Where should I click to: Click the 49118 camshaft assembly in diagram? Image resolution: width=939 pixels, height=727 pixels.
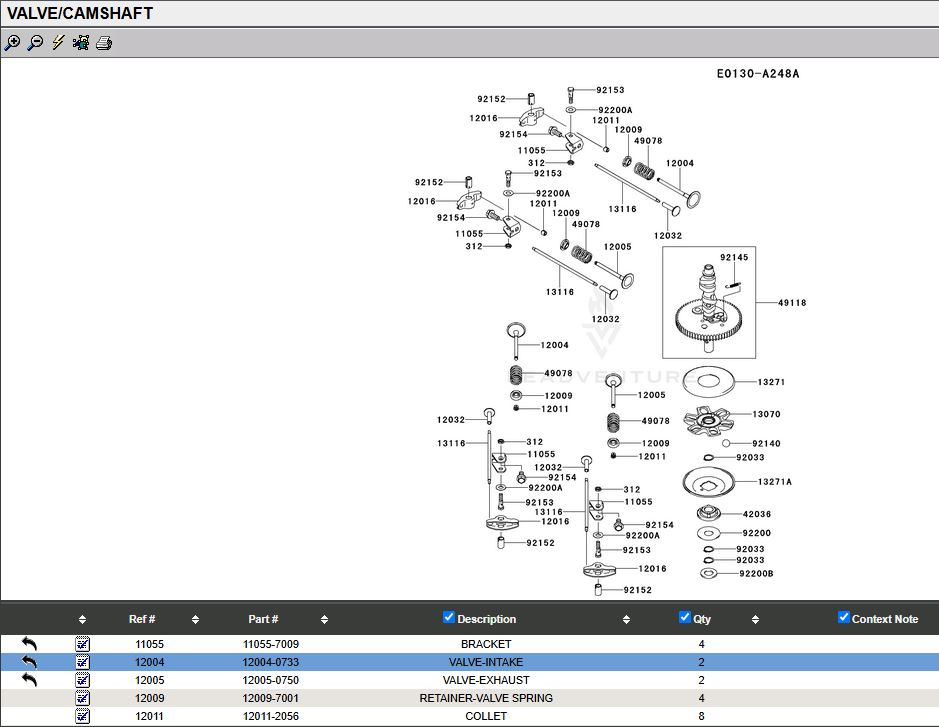[x=709, y=302]
